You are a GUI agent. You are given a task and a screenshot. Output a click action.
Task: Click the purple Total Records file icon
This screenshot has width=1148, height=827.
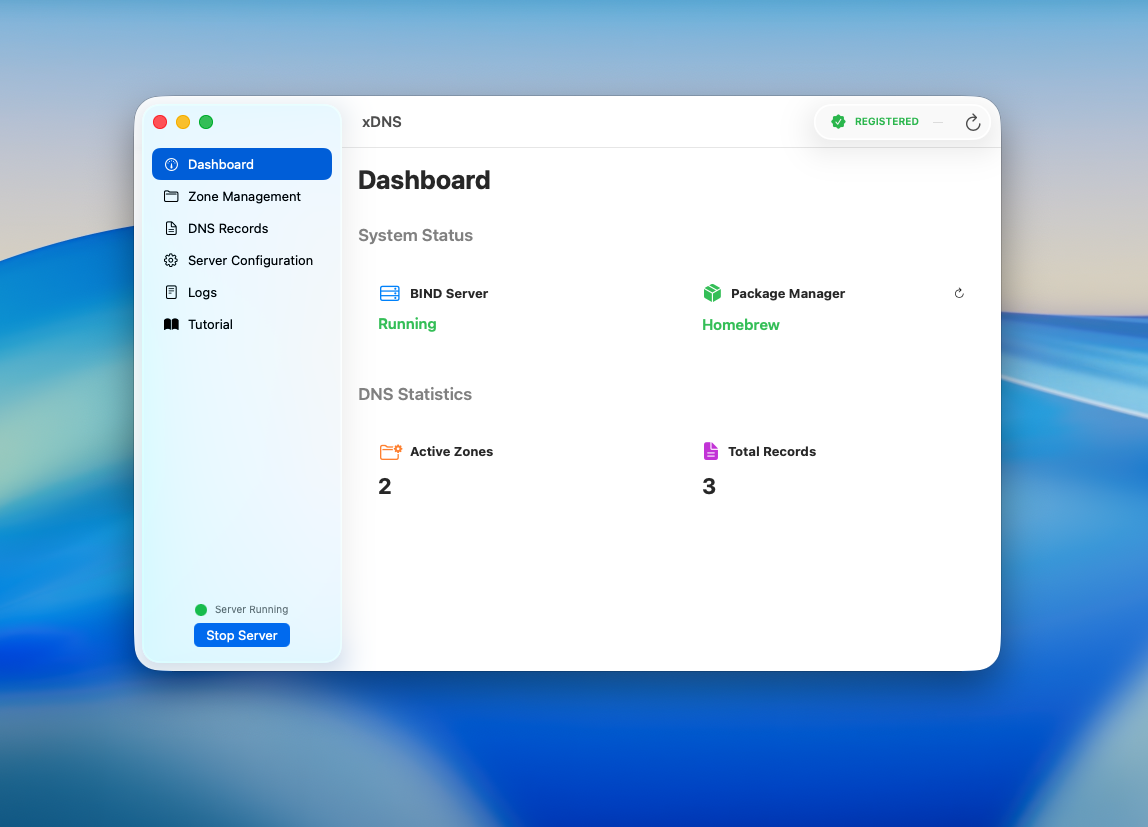(711, 452)
